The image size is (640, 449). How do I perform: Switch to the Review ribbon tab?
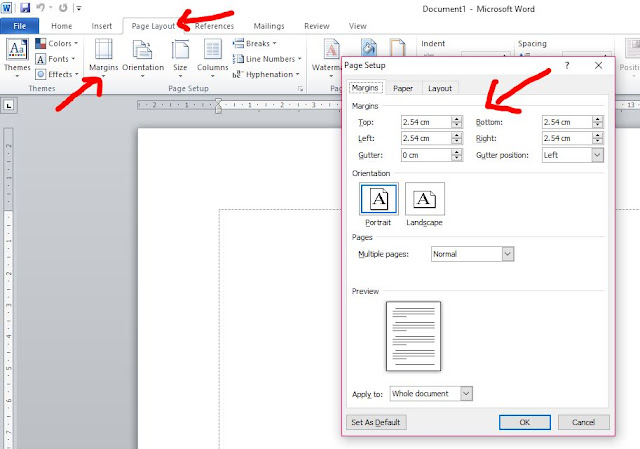[x=317, y=26]
